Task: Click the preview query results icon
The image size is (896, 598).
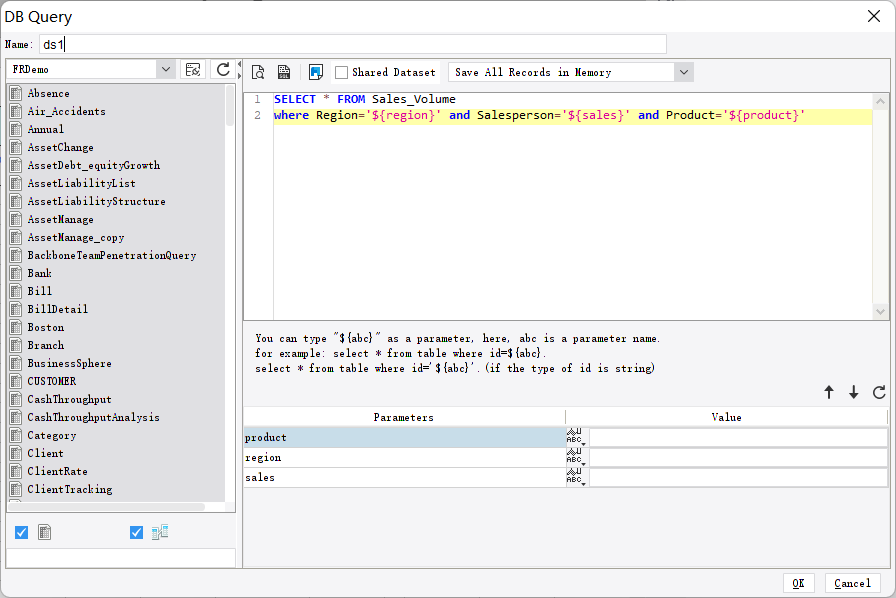Action: pos(258,72)
